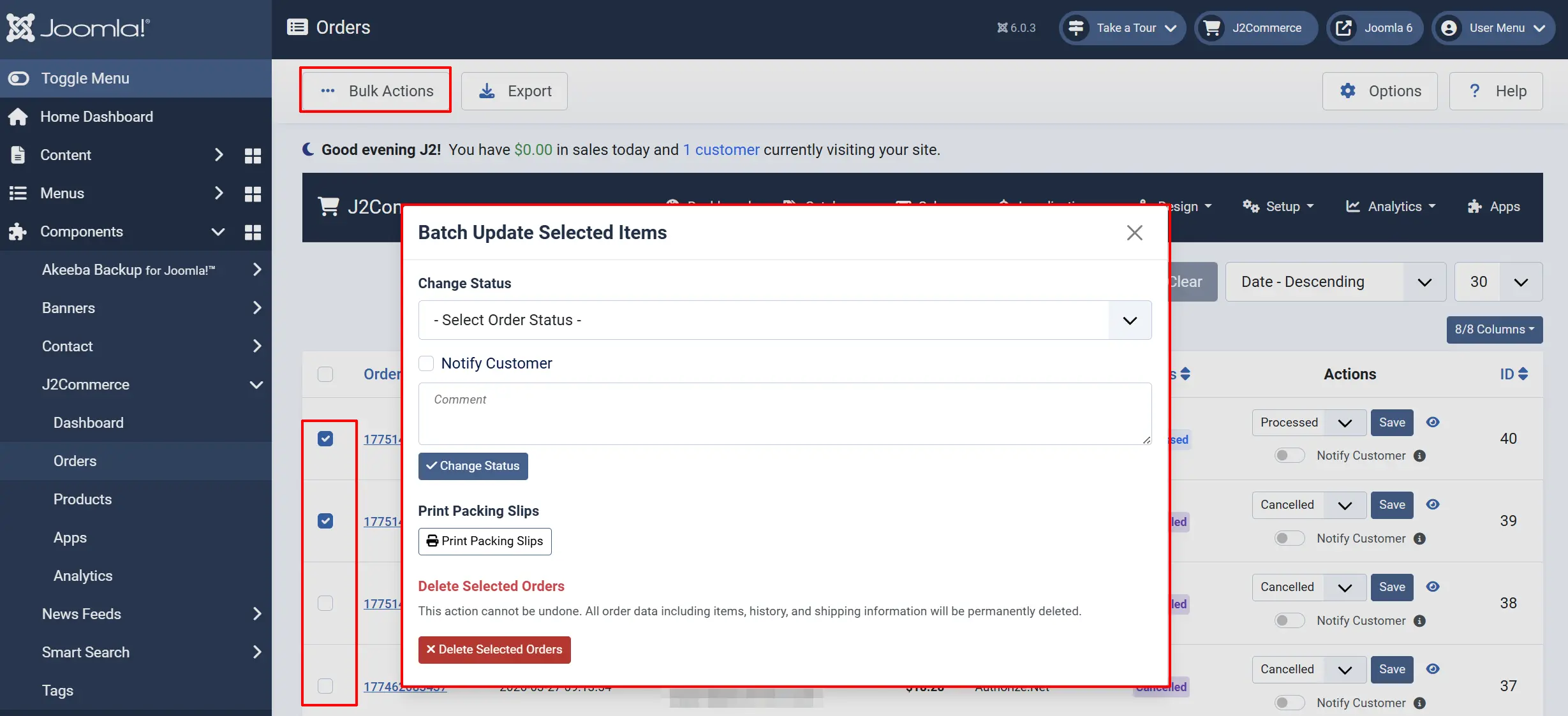Click Notify Customer info icon for order 40
This screenshot has height=716, width=1568.
pyautogui.click(x=1420, y=456)
